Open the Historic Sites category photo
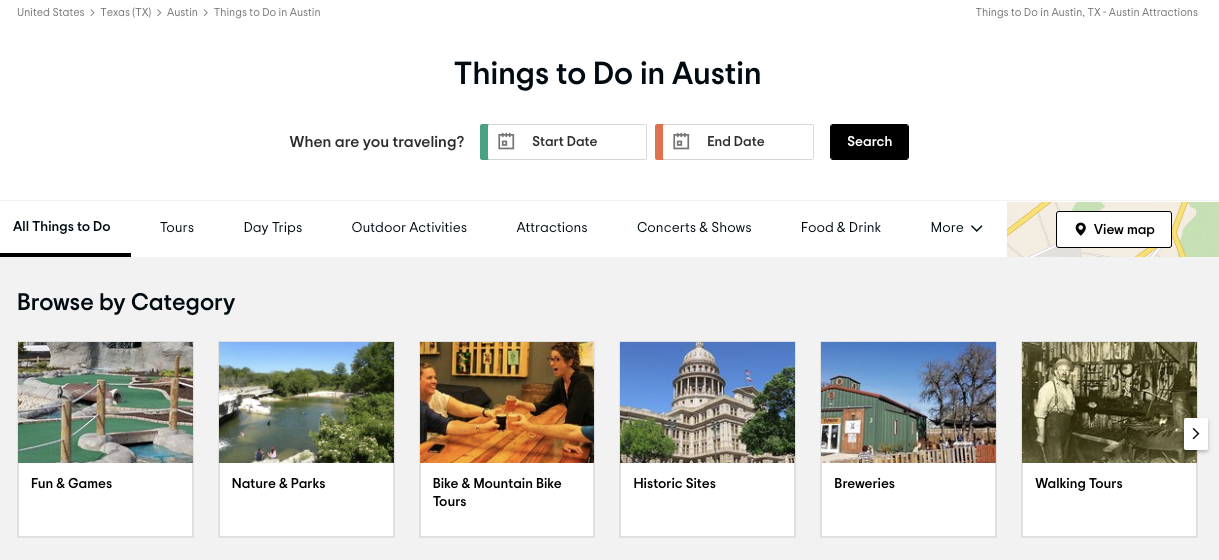 click(707, 402)
